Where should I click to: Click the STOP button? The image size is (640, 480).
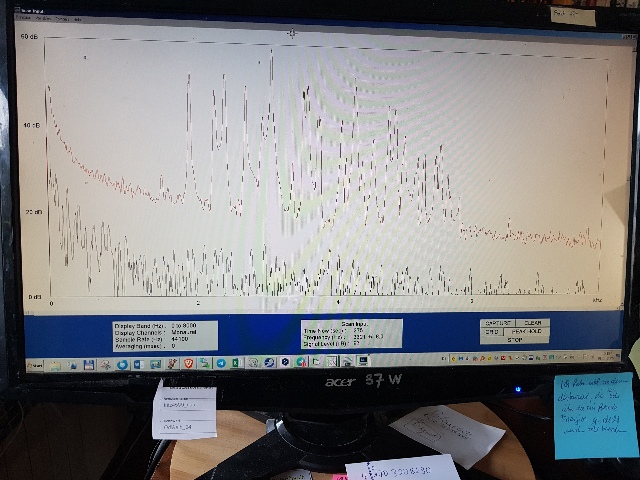click(515, 339)
